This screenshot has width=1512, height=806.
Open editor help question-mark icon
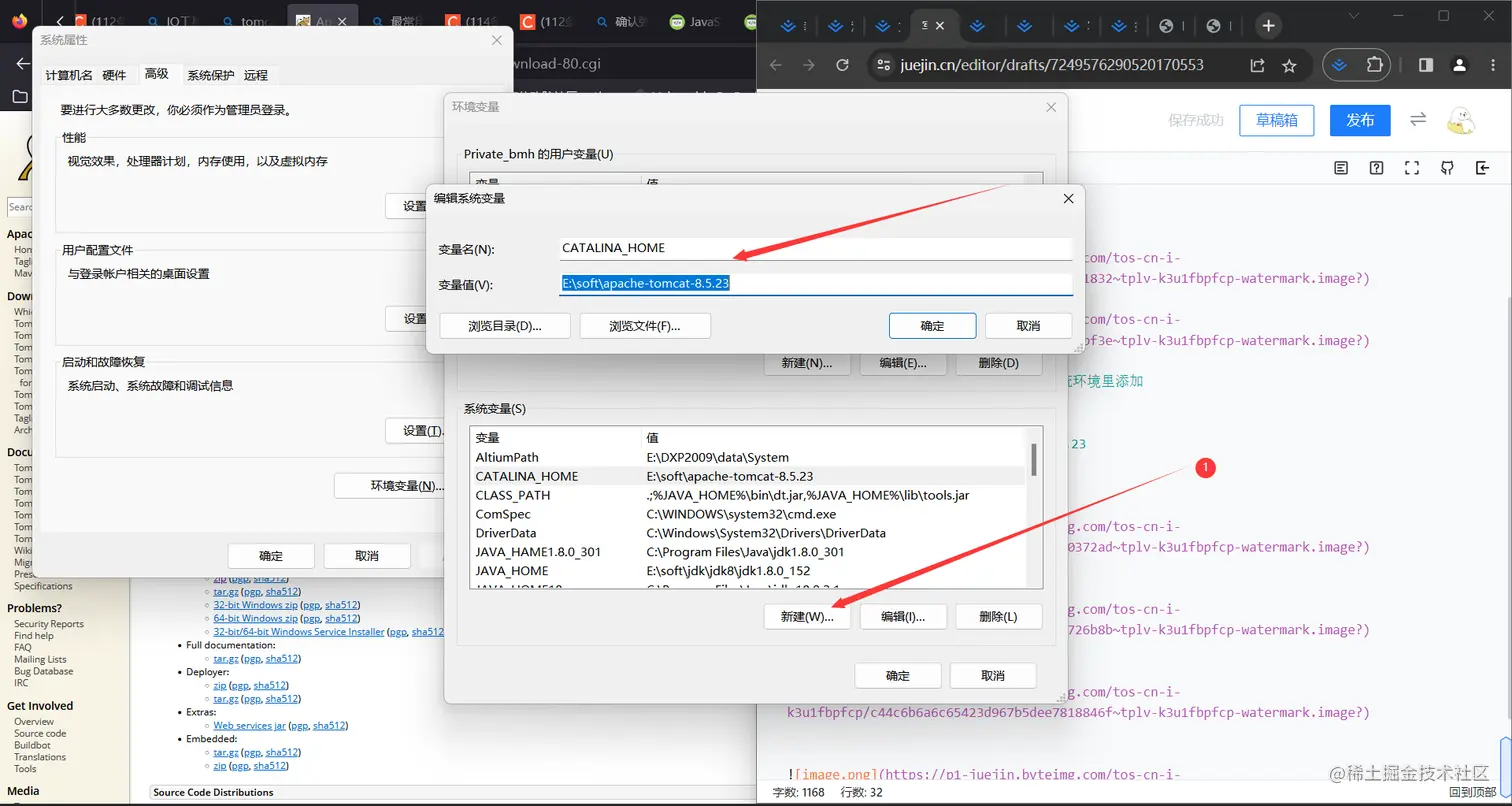click(x=1377, y=168)
